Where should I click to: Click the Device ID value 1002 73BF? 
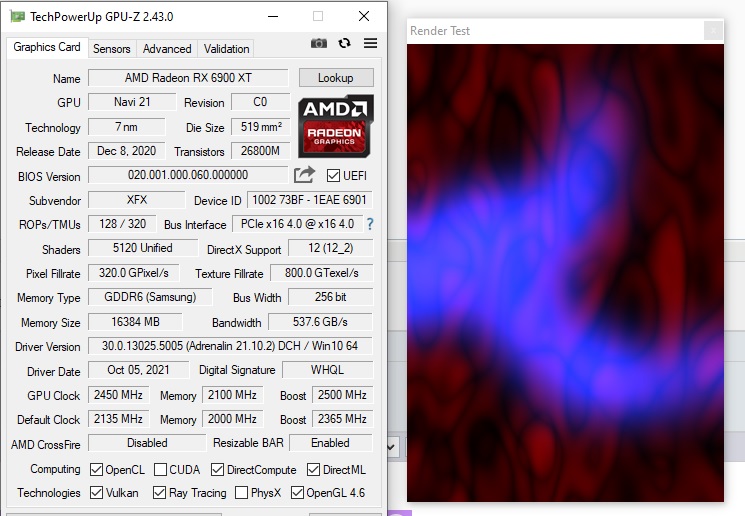tap(309, 200)
